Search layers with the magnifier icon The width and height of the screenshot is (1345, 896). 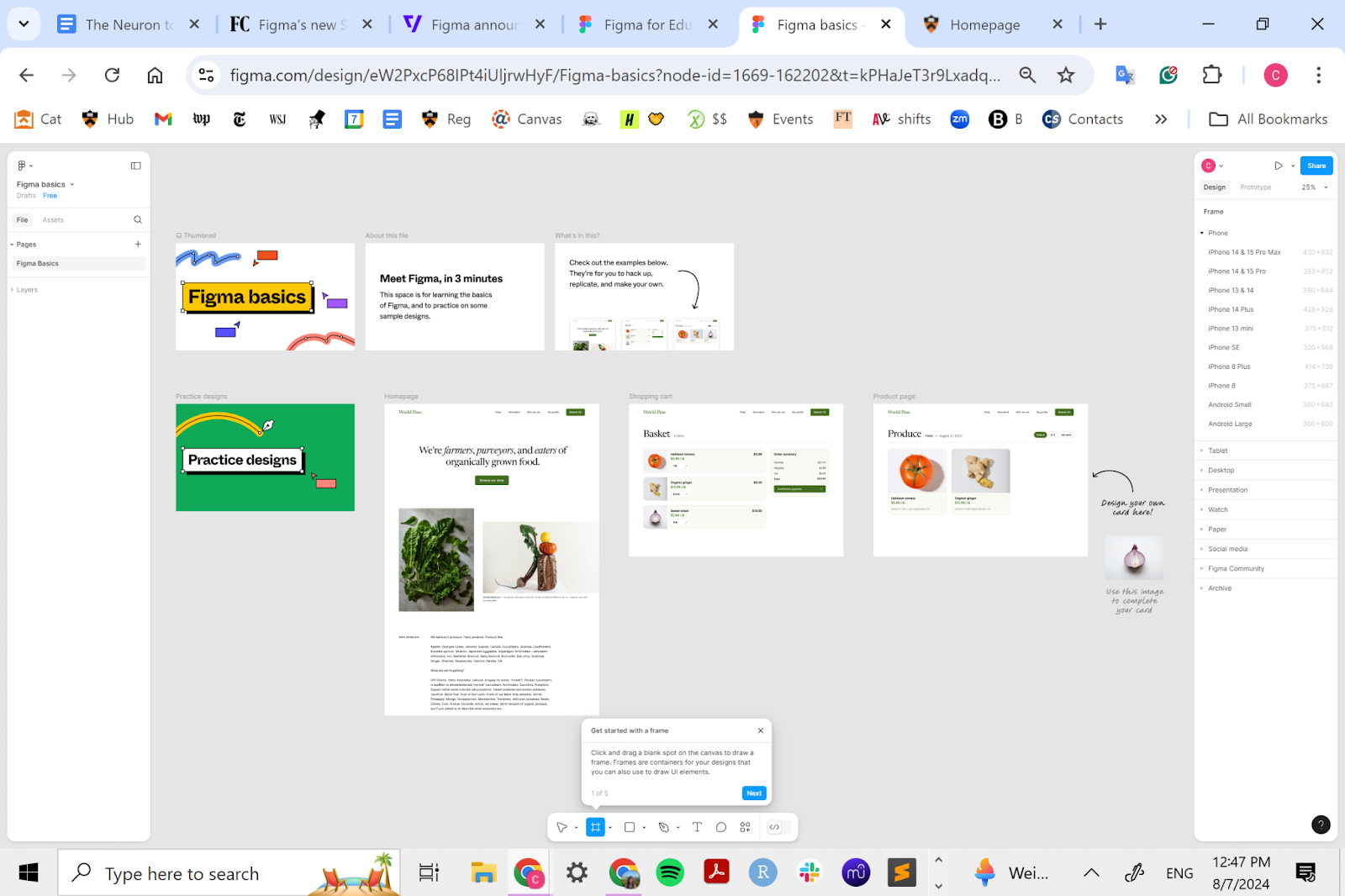[138, 219]
